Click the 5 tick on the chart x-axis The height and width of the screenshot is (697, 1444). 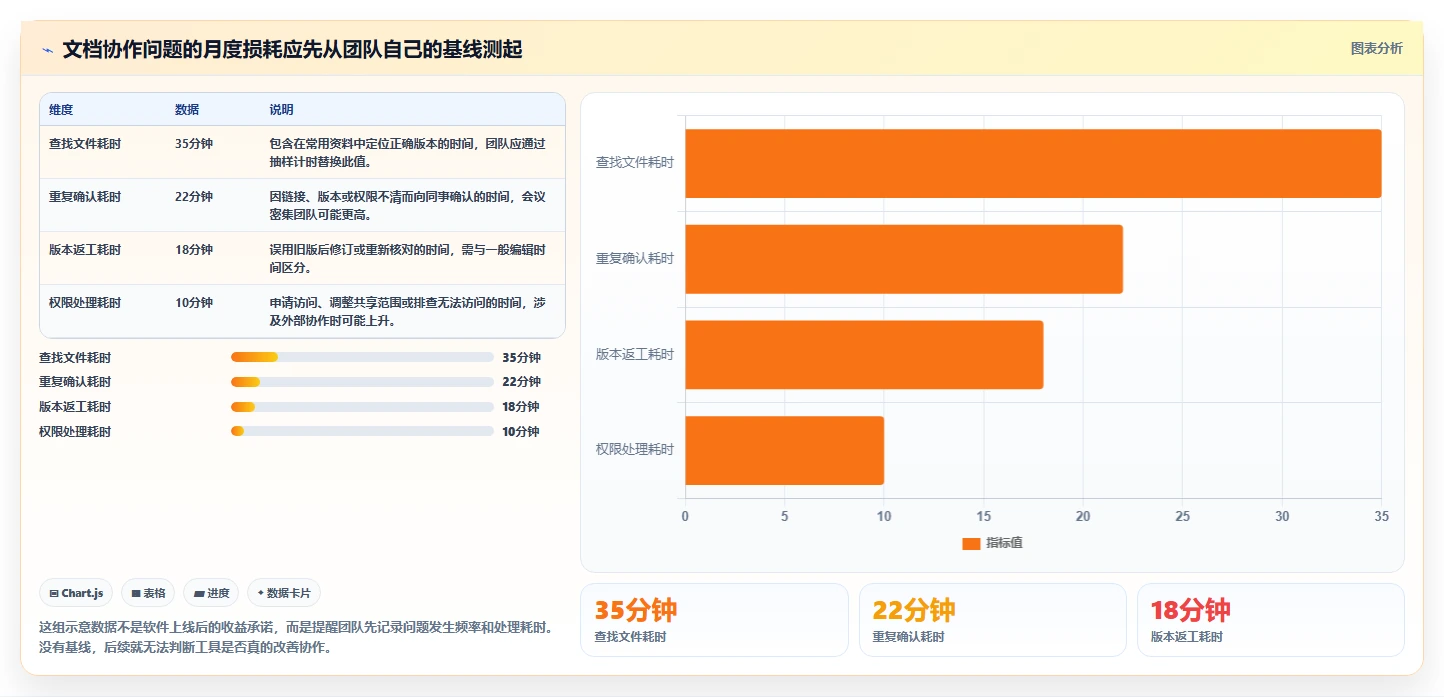click(784, 517)
